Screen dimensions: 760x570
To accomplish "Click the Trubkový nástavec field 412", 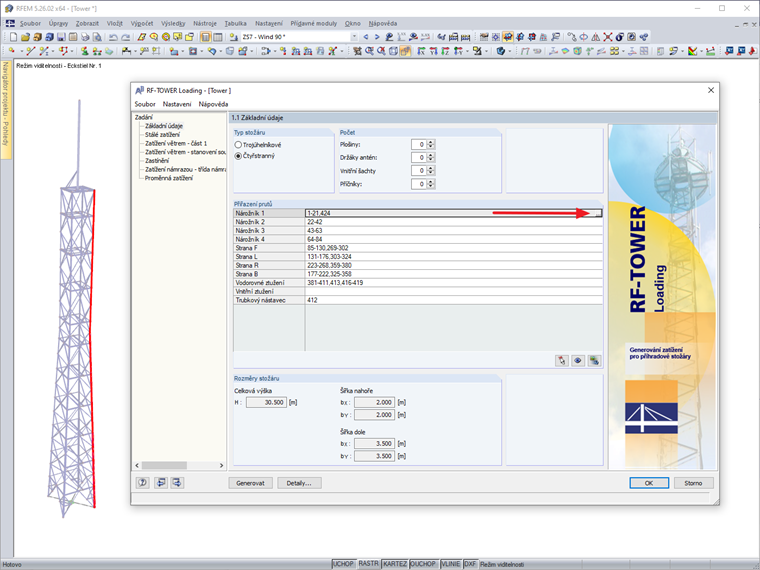I will click(454, 301).
